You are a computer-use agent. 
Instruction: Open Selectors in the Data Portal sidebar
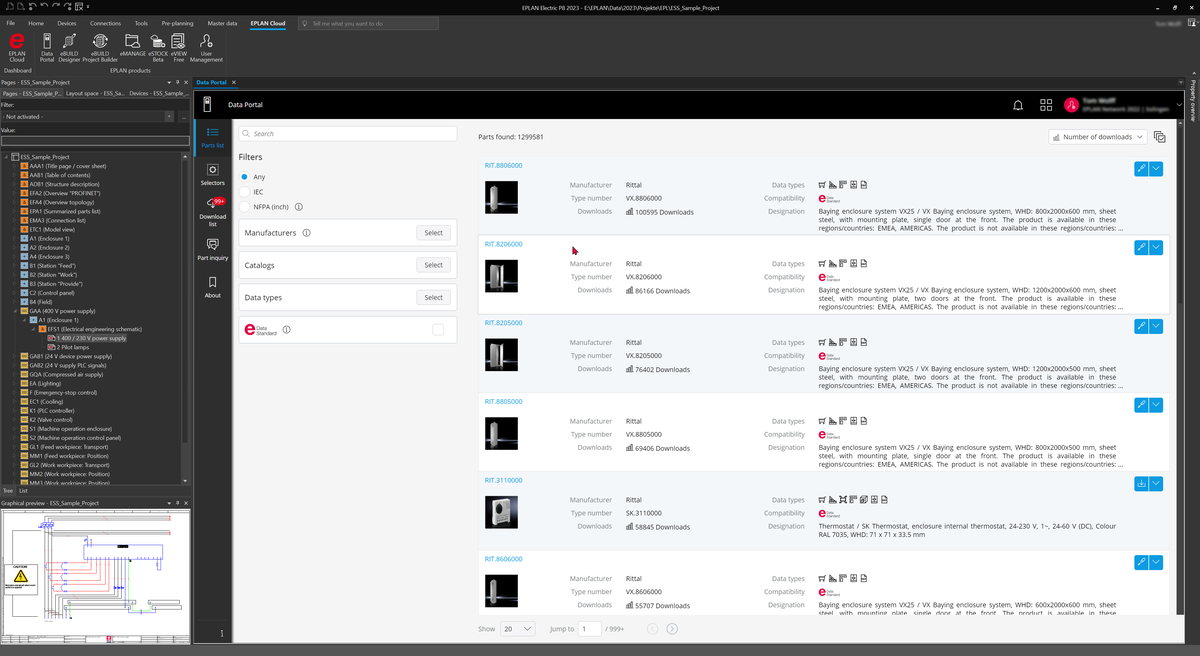click(212, 174)
